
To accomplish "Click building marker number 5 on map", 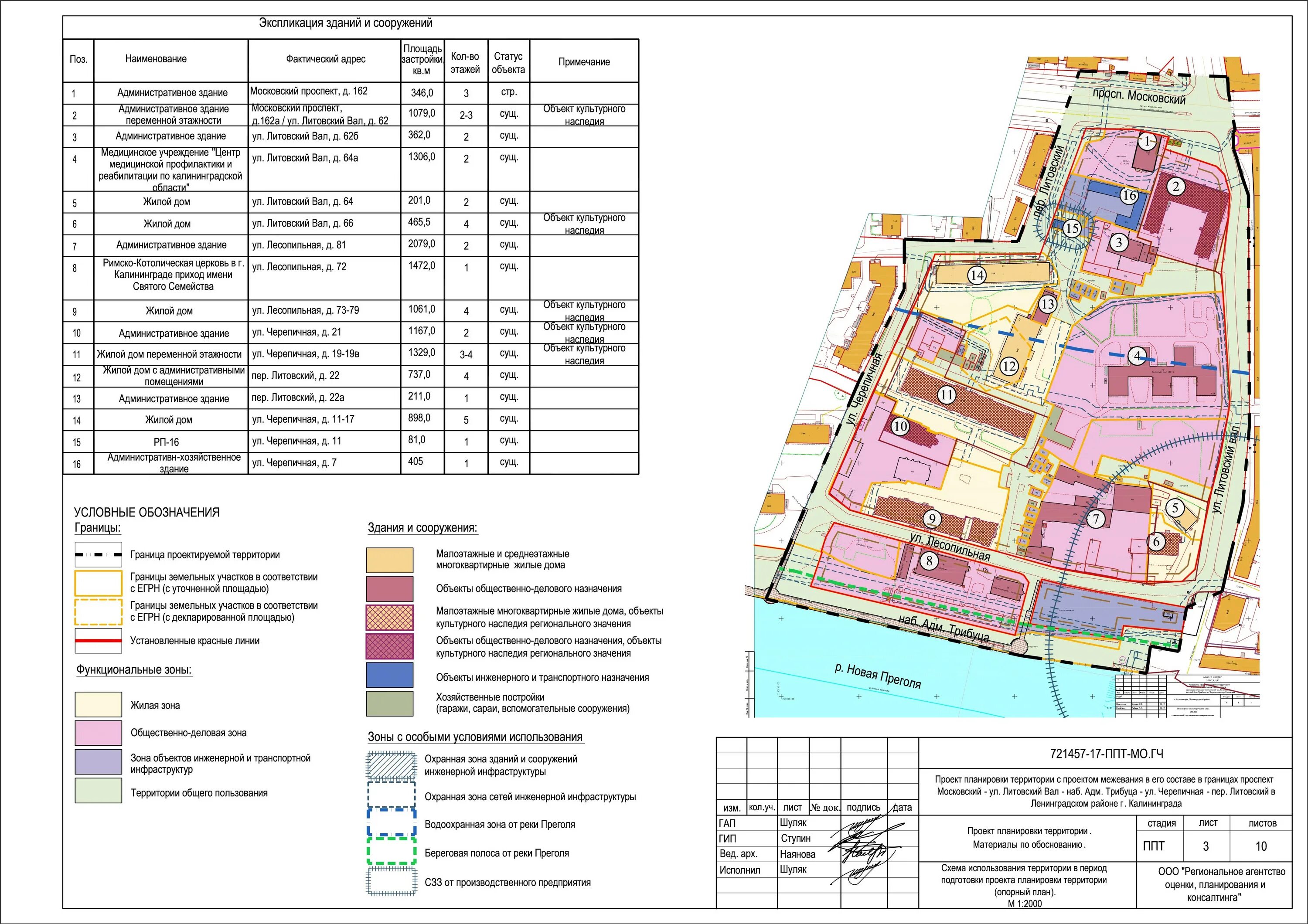I will (1175, 507).
